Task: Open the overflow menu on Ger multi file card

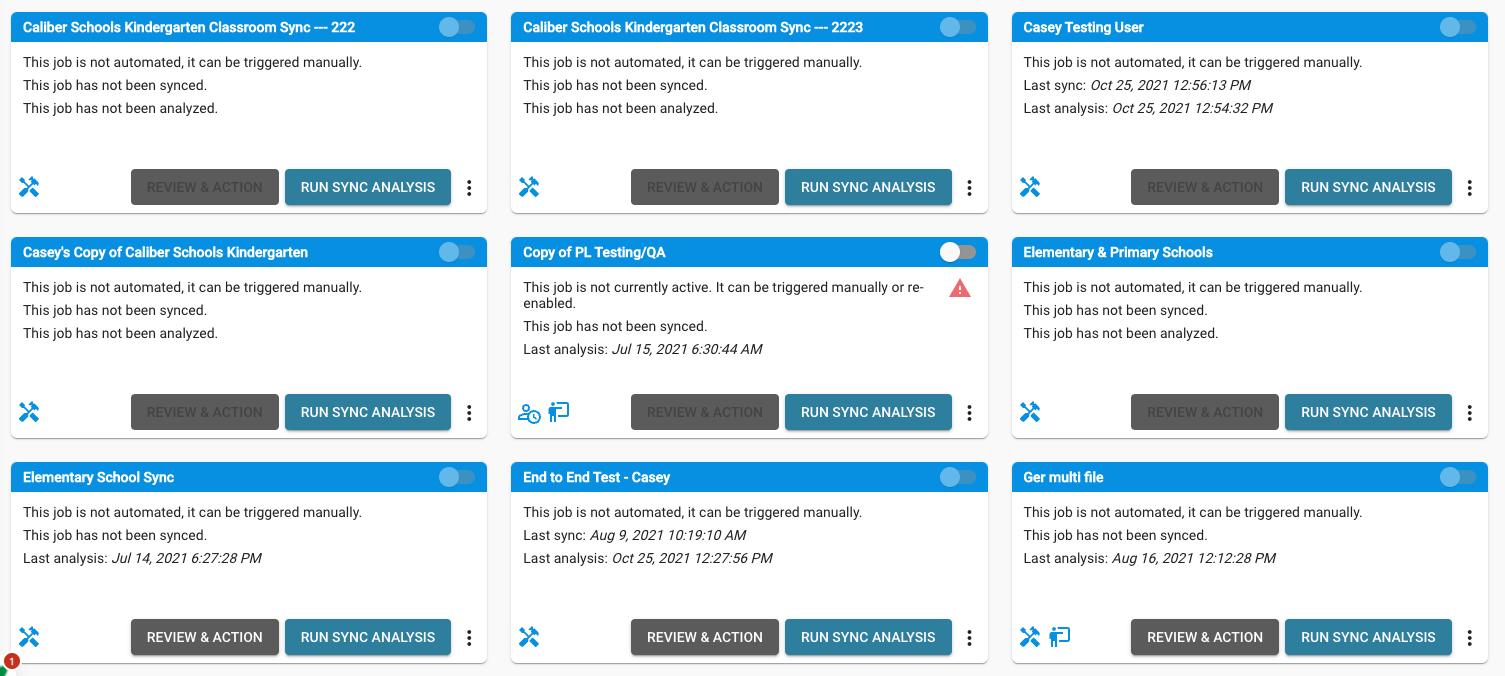Action: pos(1469,637)
